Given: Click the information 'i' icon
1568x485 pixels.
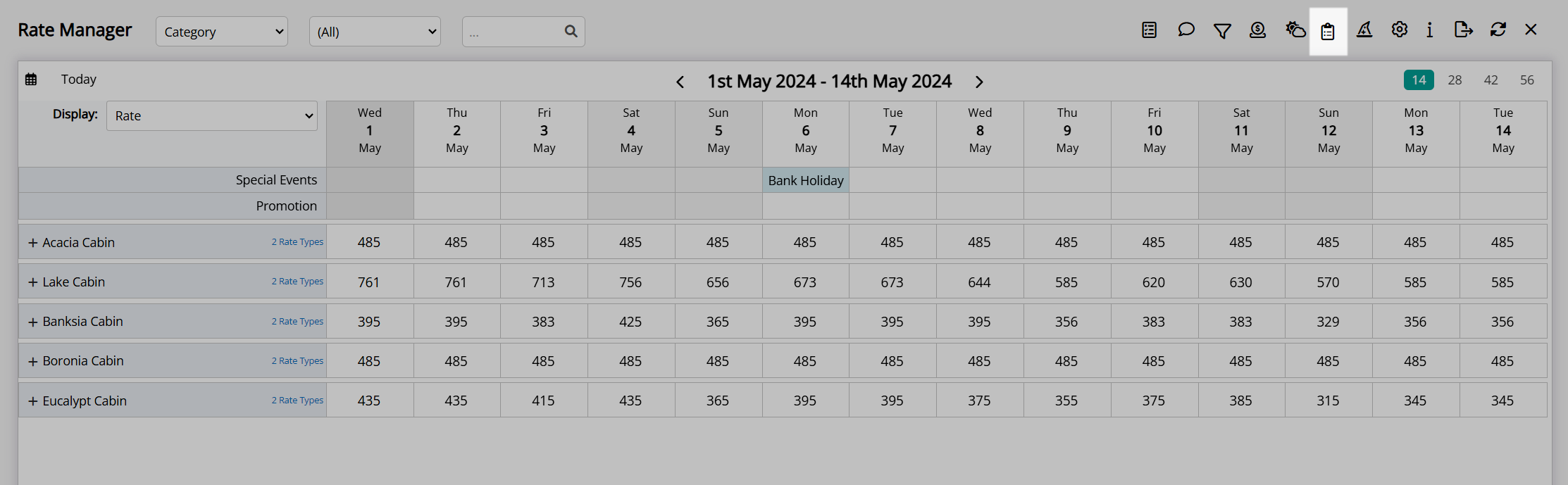Looking at the screenshot, I should (1429, 30).
